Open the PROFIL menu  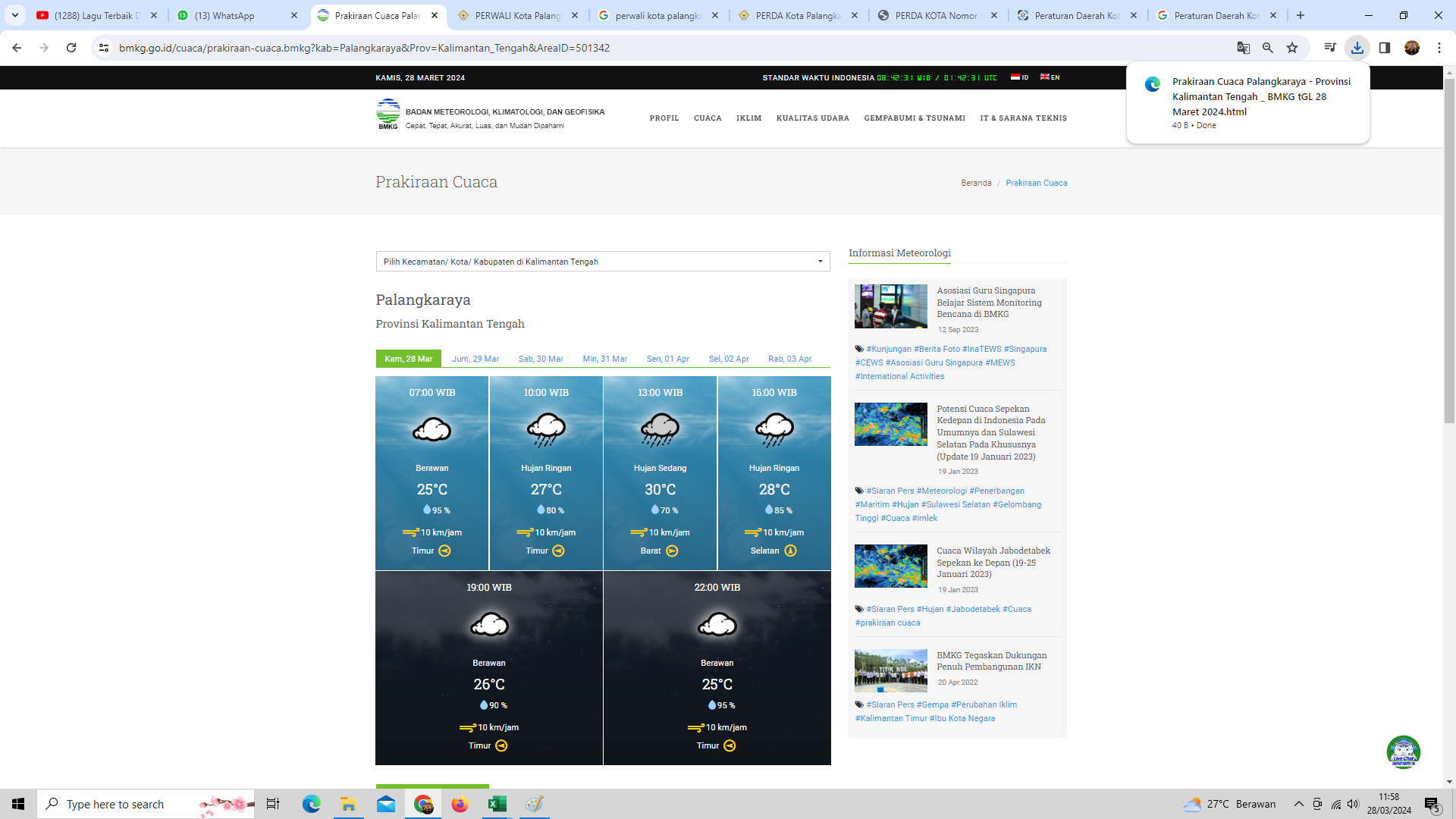[x=664, y=118]
